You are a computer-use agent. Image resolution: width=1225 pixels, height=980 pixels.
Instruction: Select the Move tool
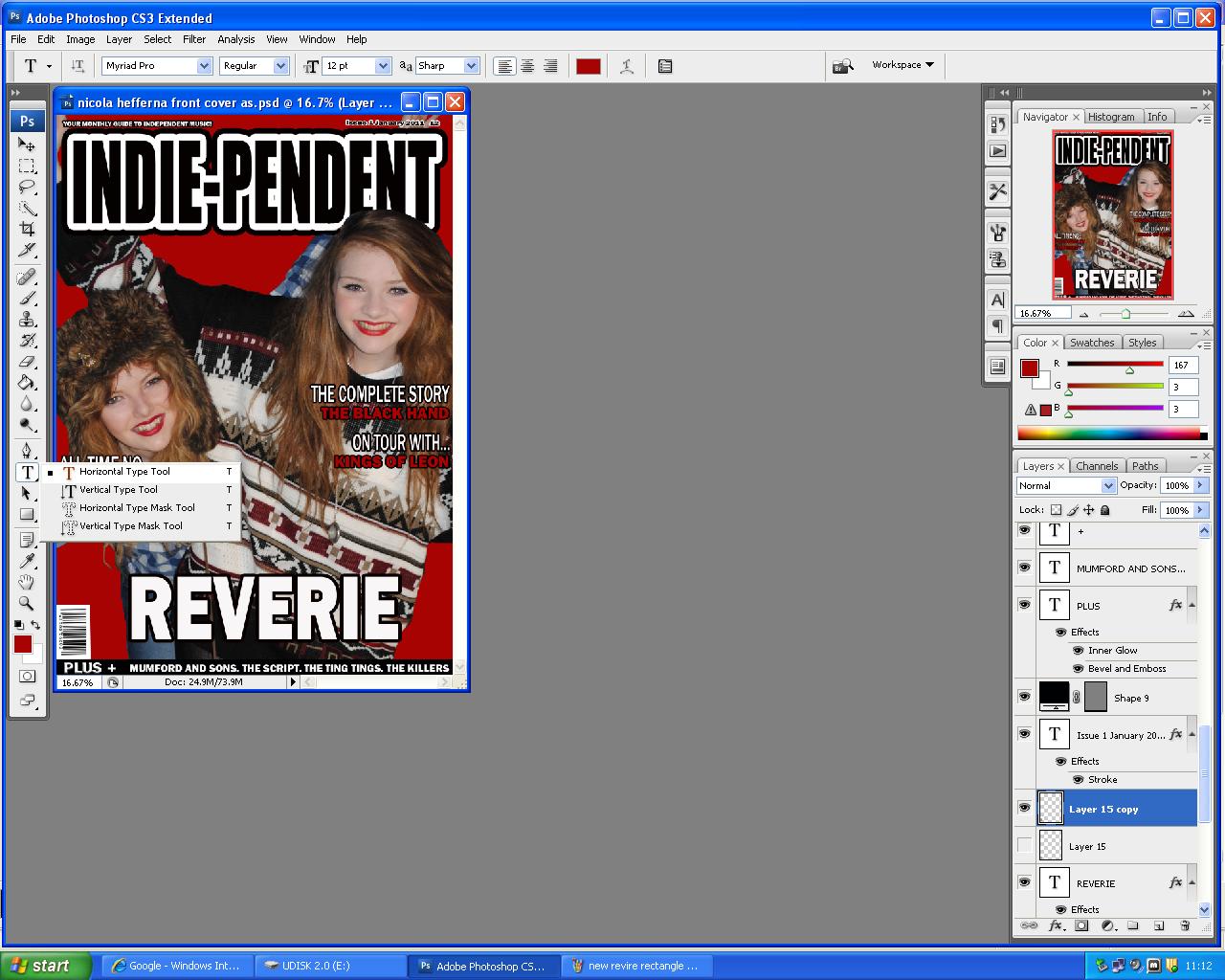click(27, 145)
